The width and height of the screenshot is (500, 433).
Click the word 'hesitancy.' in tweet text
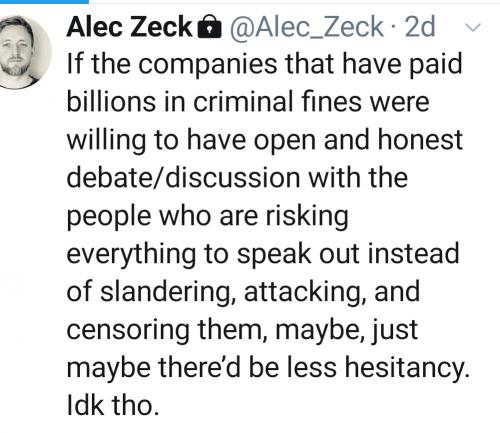pos(407,368)
